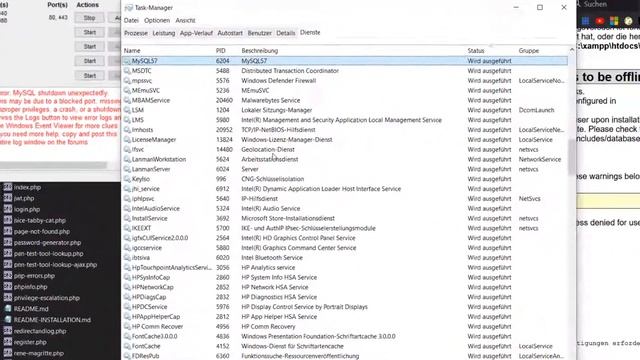This screenshot has width=640, height=360.
Task: Select the Keylso service row
Action: (x=141, y=179)
